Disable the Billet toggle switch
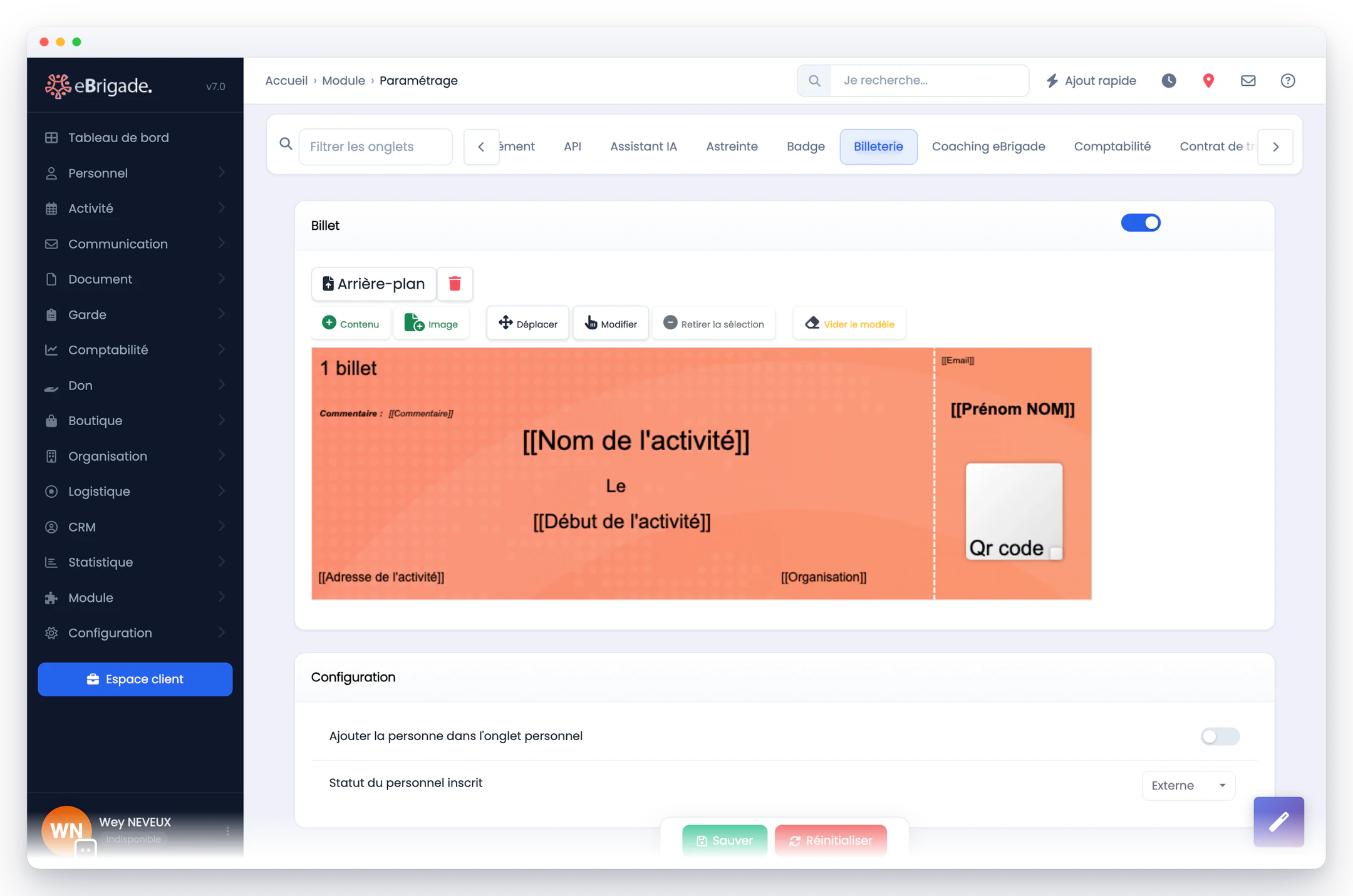This screenshot has height=896, width=1353. click(x=1141, y=223)
